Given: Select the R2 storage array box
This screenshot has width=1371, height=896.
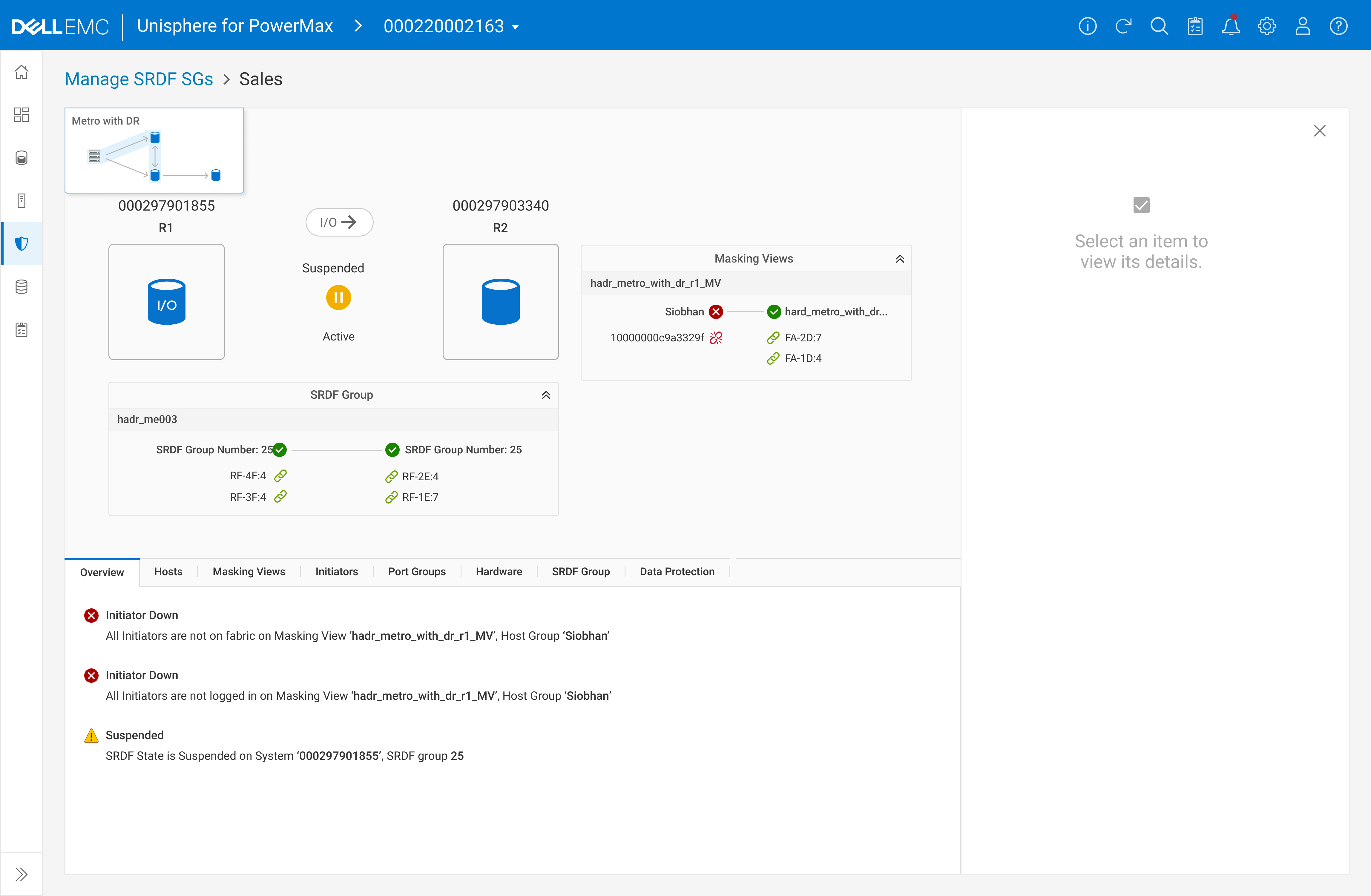Looking at the screenshot, I should (x=500, y=302).
